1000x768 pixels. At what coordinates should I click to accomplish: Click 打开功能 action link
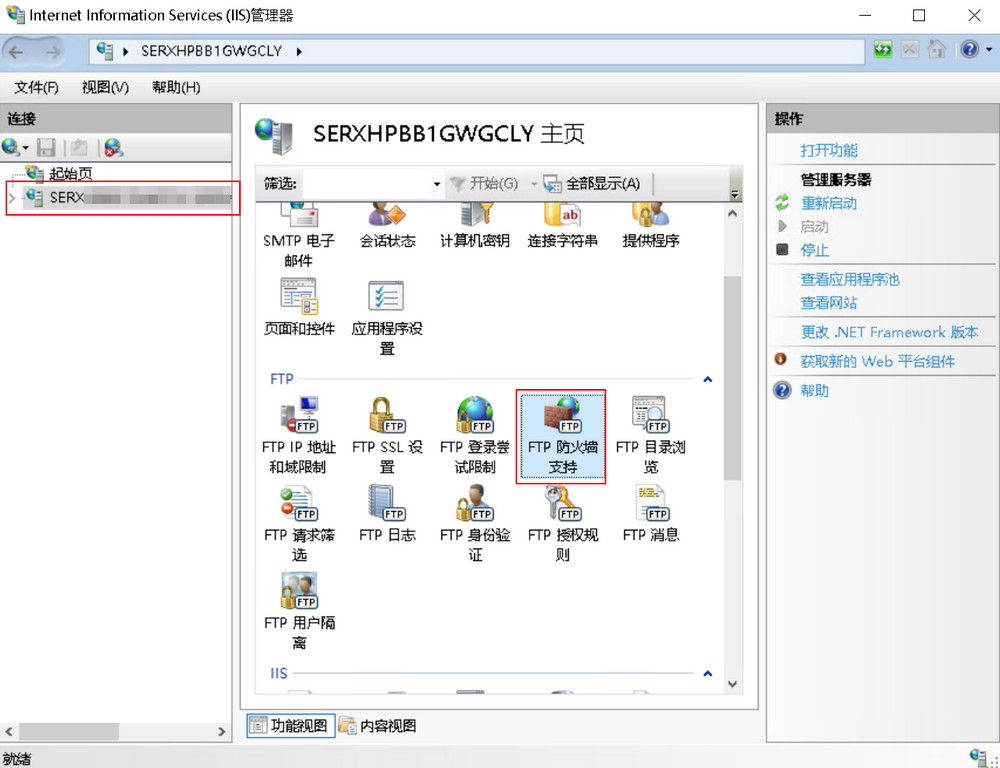click(x=829, y=151)
